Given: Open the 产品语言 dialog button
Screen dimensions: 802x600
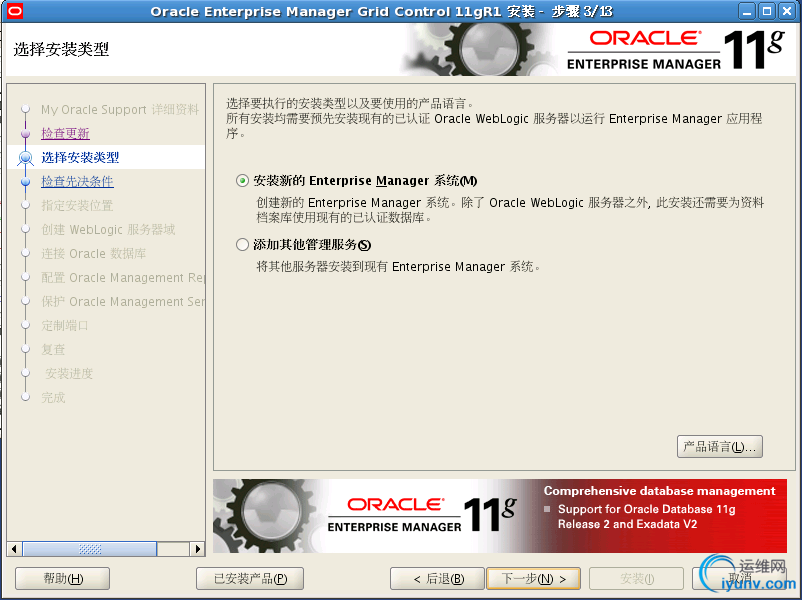Looking at the screenshot, I should [x=720, y=447].
